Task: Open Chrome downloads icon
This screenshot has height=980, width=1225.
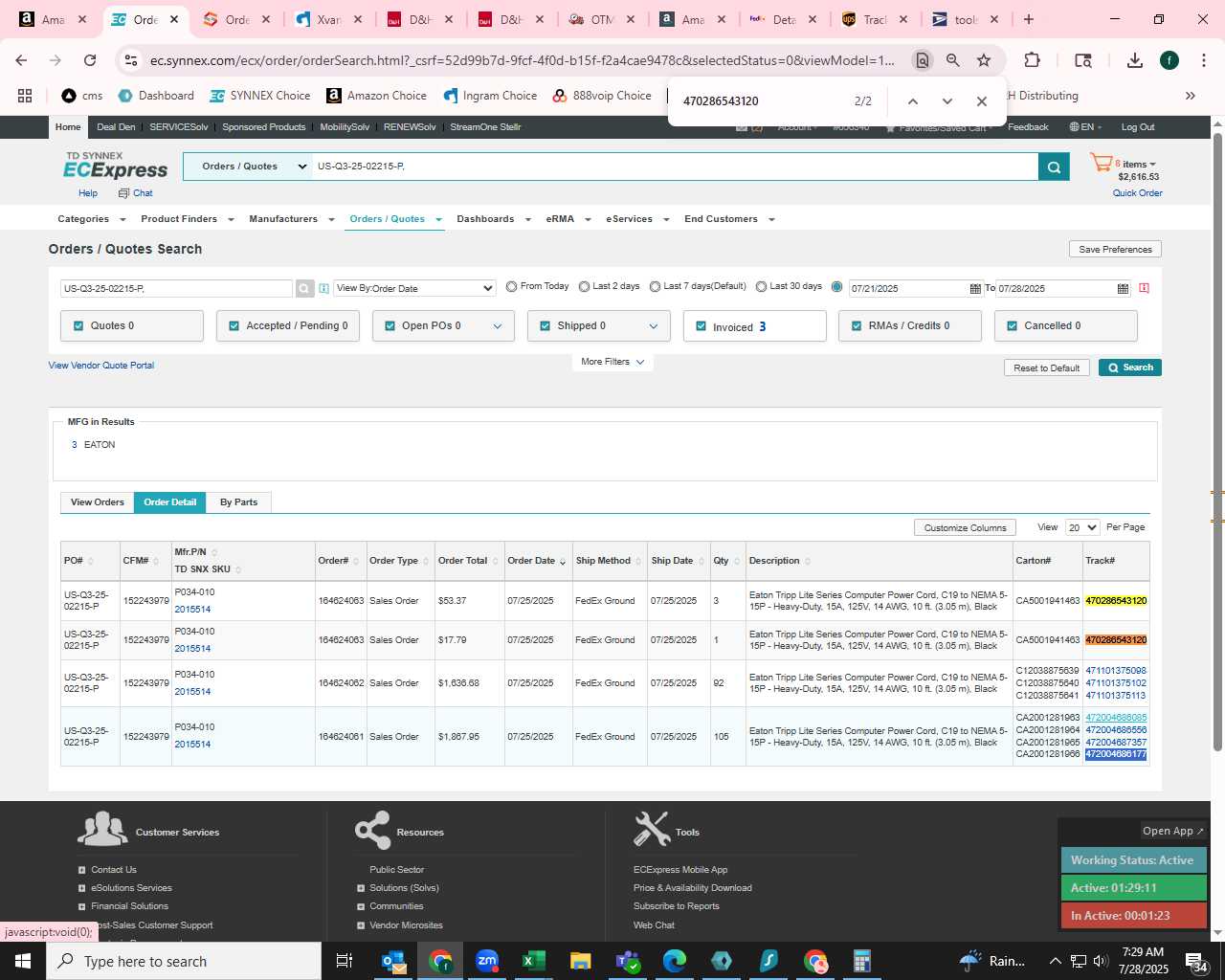Action: [x=1134, y=60]
